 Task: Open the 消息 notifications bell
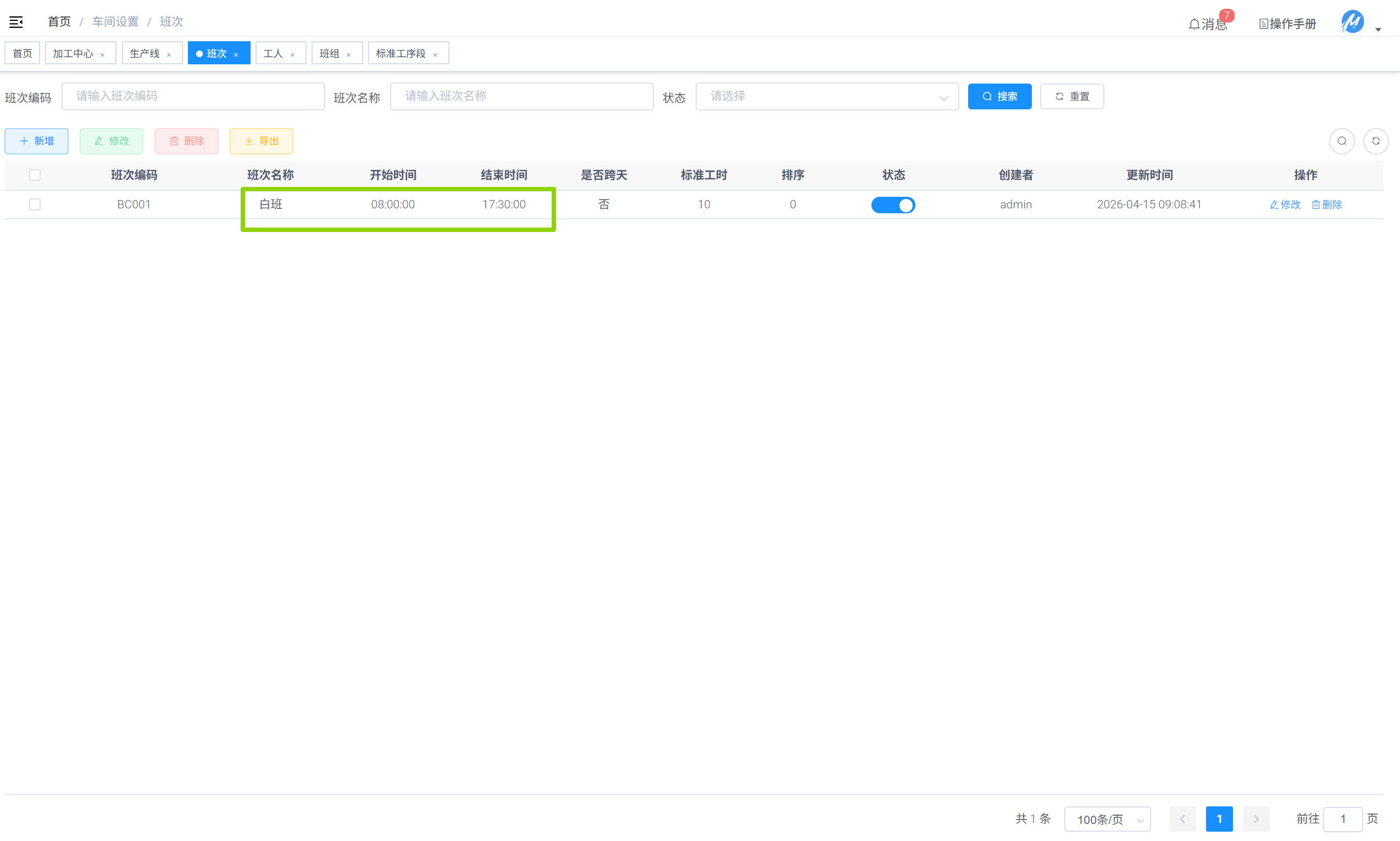1208,24
